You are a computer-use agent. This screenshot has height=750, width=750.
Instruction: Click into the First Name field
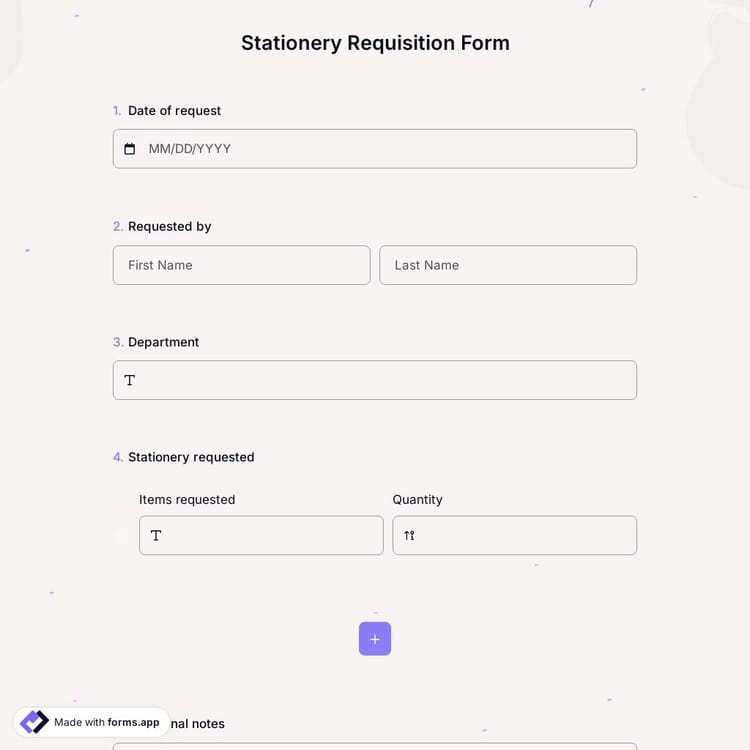241,265
